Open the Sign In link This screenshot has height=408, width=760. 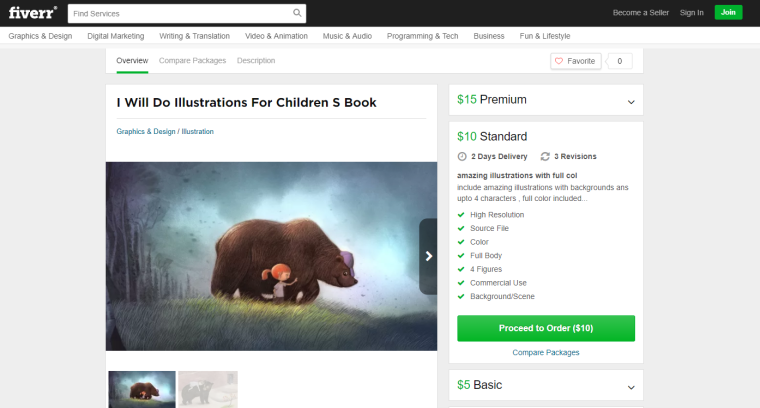point(692,13)
